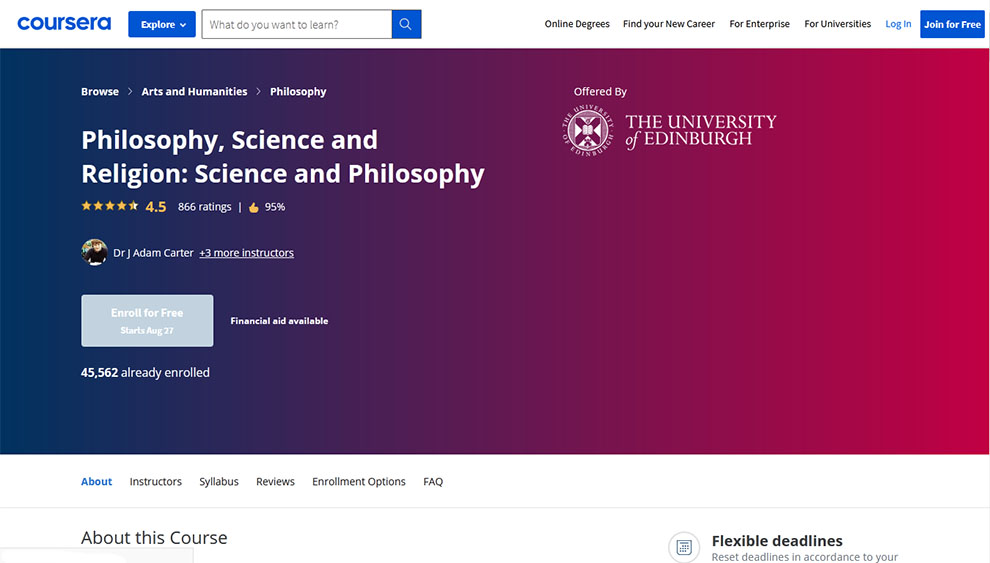This screenshot has height=563, width=990.
Task: Click the Enroll for Free button
Action: point(147,321)
